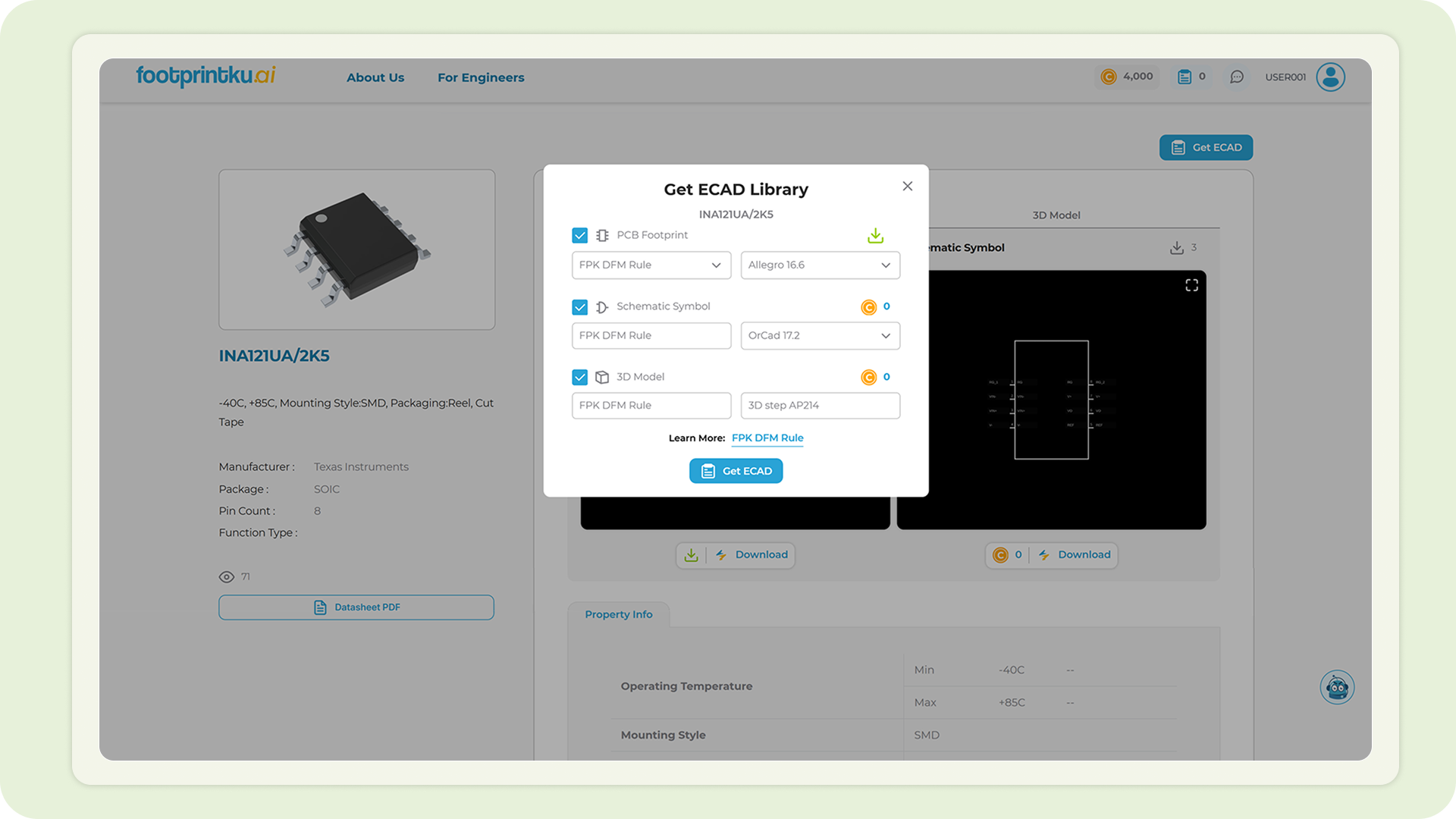Uncheck the PCB Footprint checkbox
The image size is (1456, 819).
pos(579,235)
